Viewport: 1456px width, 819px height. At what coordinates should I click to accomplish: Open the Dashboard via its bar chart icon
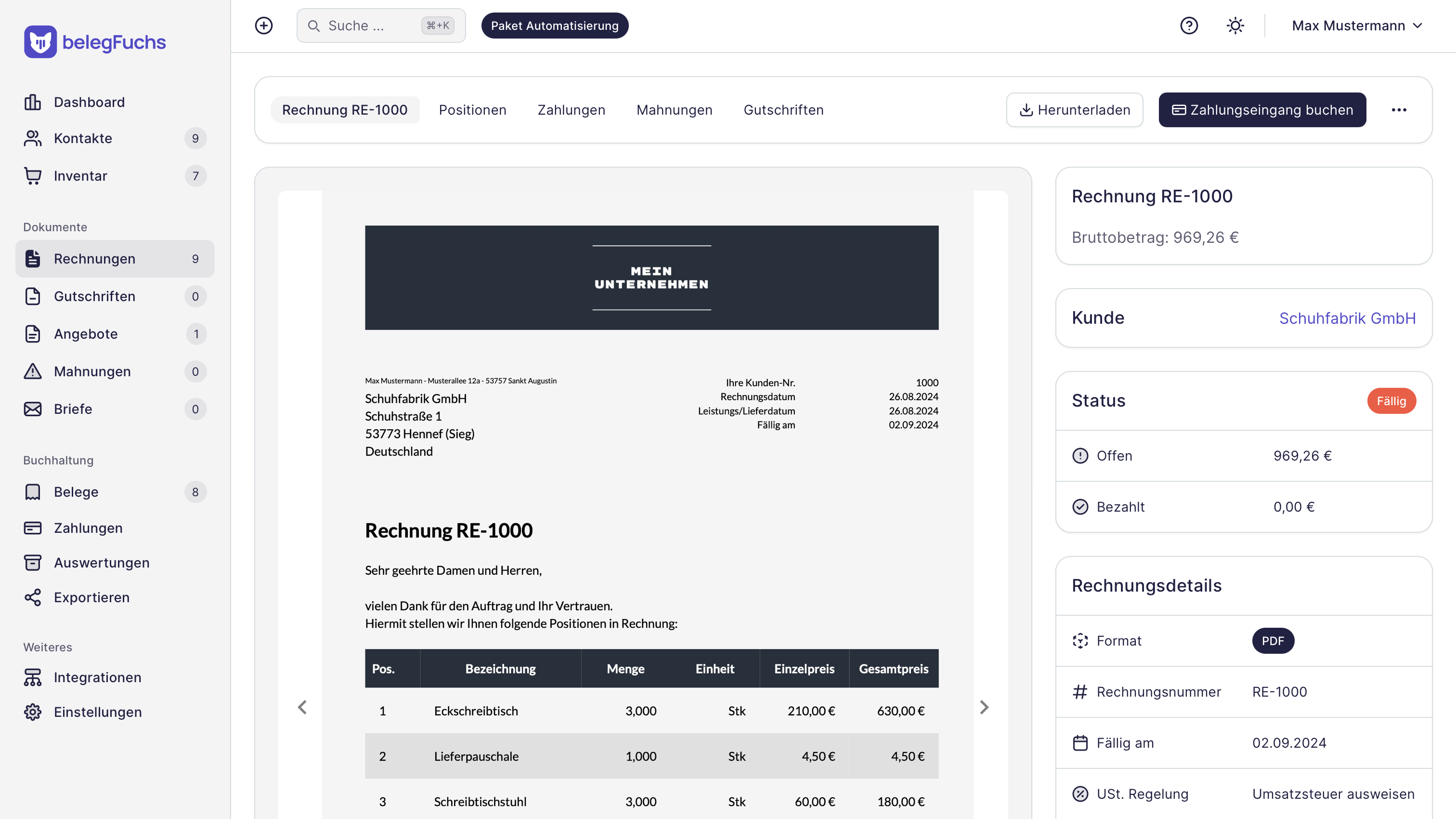click(33, 102)
